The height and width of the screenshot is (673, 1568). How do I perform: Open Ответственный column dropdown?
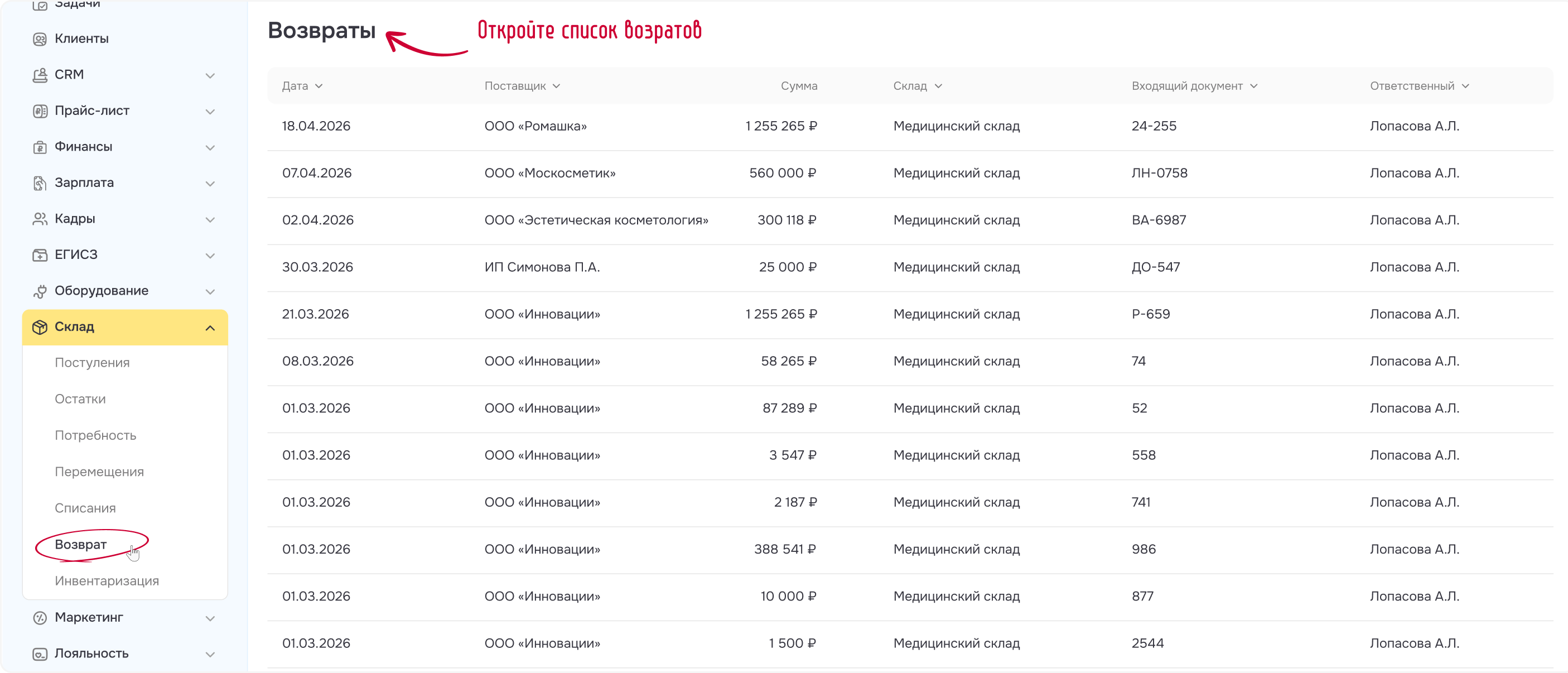1420,86
